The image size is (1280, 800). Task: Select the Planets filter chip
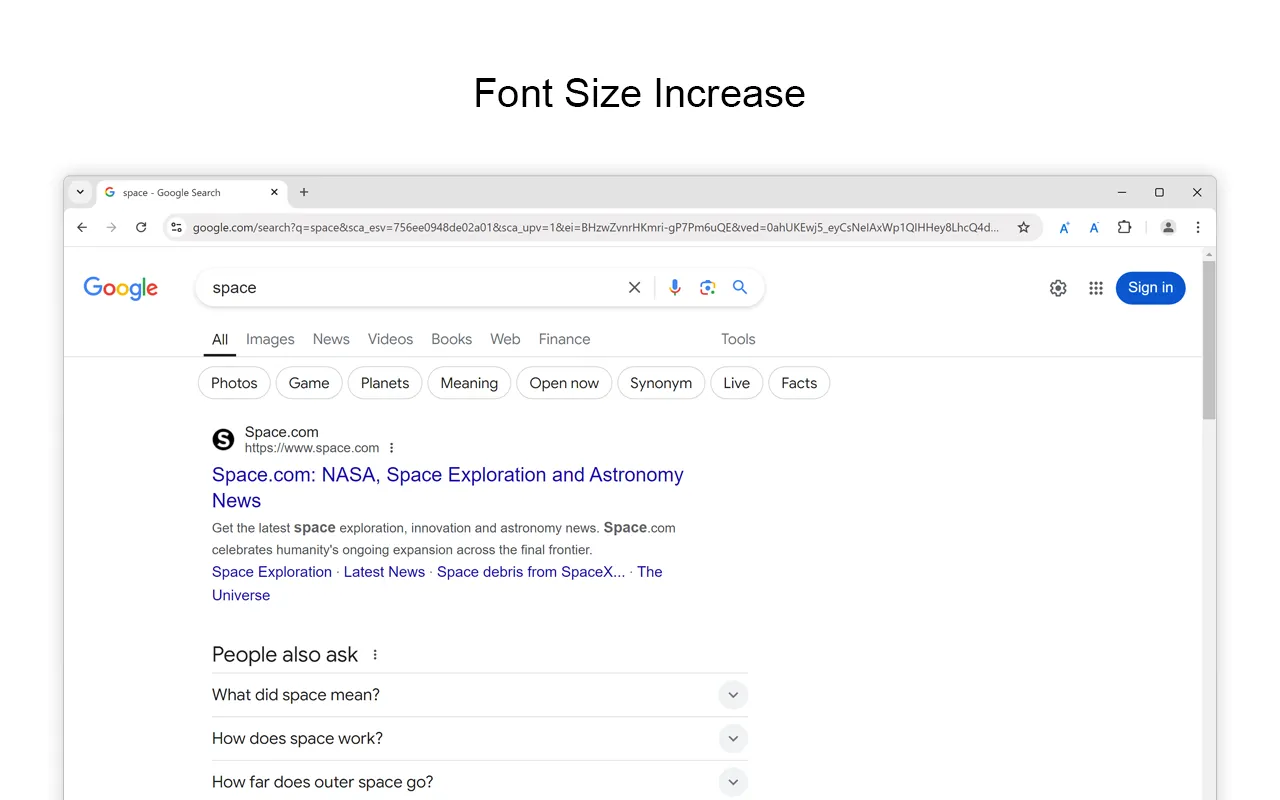point(384,383)
